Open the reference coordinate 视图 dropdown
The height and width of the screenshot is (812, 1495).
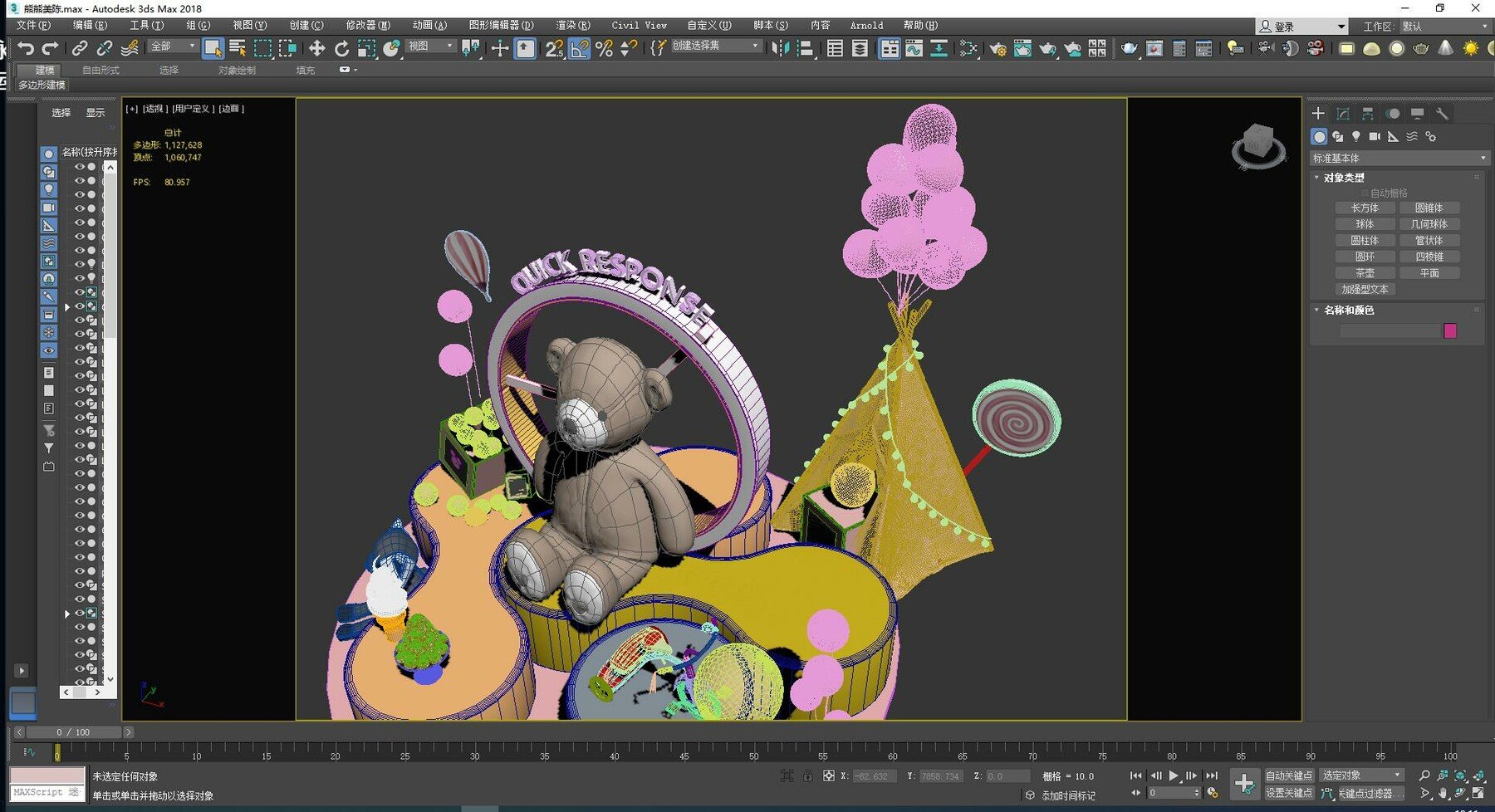coord(430,46)
